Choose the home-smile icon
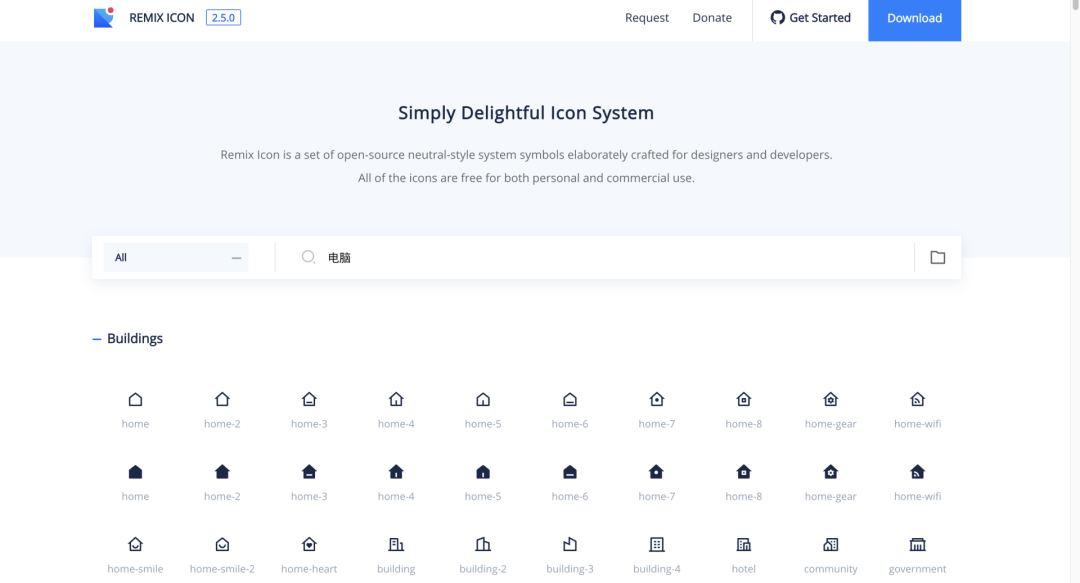1080x583 pixels. click(135, 544)
